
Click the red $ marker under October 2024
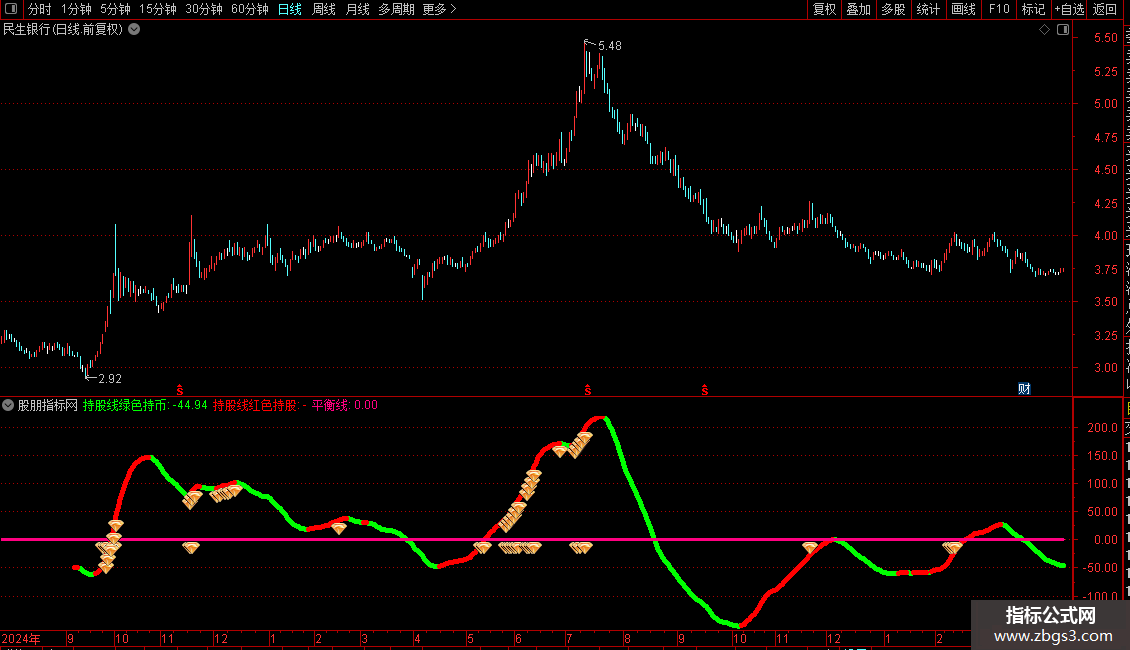click(x=179, y=390)
